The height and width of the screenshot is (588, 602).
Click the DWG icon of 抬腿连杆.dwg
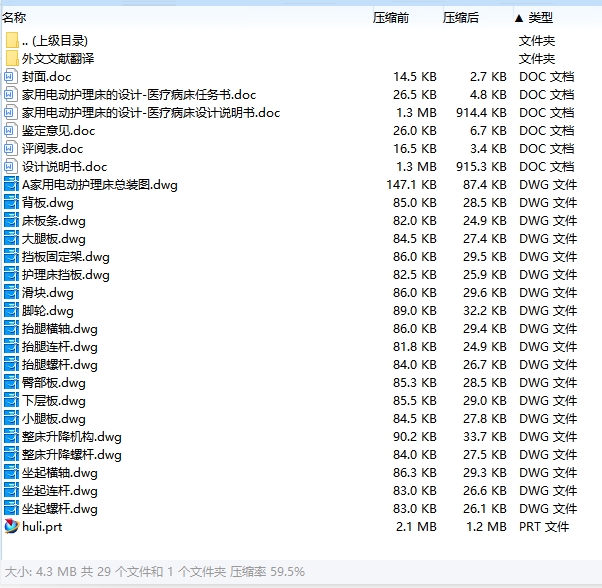[11, 347]
